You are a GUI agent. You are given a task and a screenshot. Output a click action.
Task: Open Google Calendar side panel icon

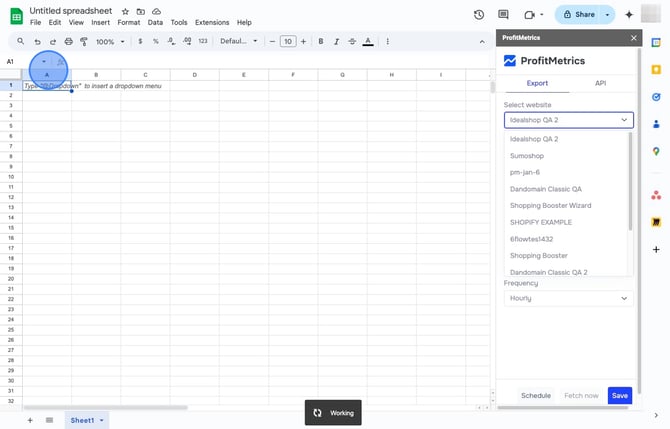pos(656,42)
